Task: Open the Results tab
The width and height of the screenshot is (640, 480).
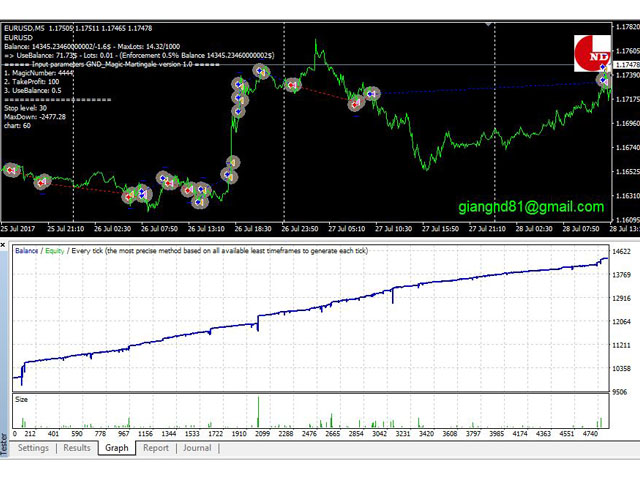Action: [76, 448]
